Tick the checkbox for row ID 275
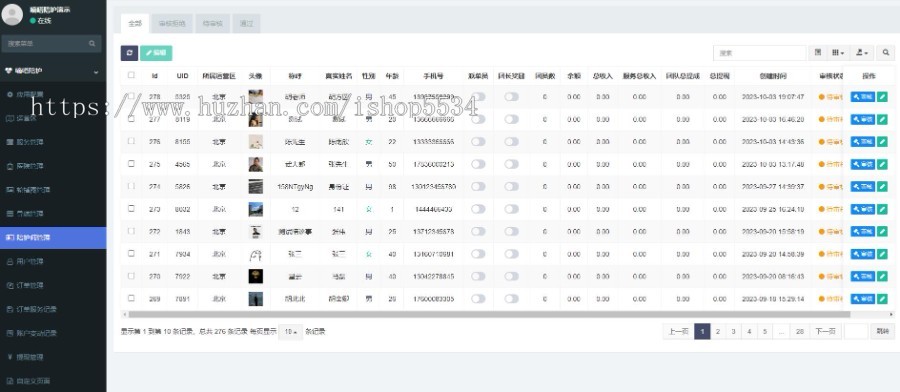This screenshot has width=900, height=392. [x=131, y=164]
